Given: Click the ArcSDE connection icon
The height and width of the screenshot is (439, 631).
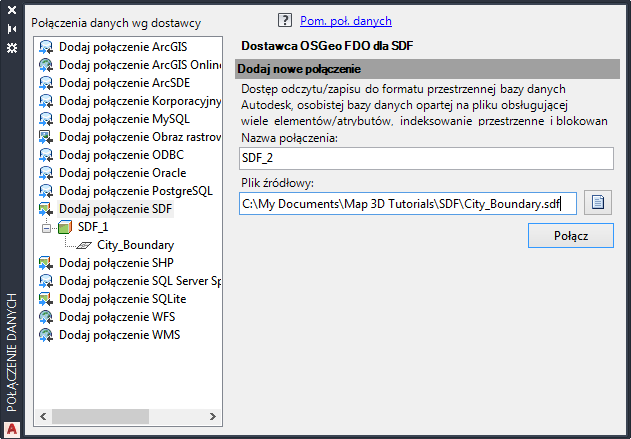Looking at the screenshot, I should tap(46, 83).
